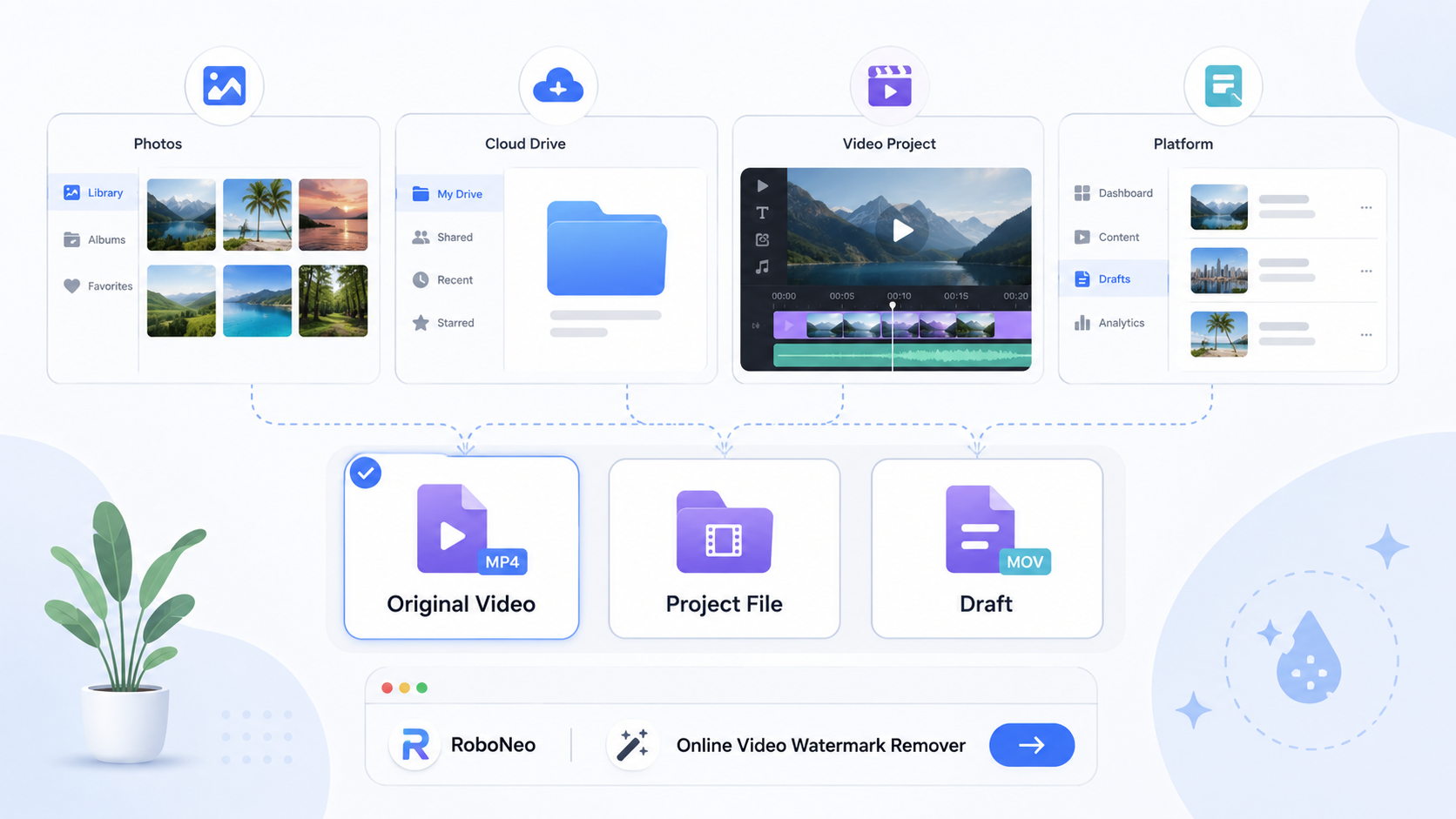This screenshot has height=819, width=1456.
Task: Toggle the video track mute icon
Action: click(756, 326)
